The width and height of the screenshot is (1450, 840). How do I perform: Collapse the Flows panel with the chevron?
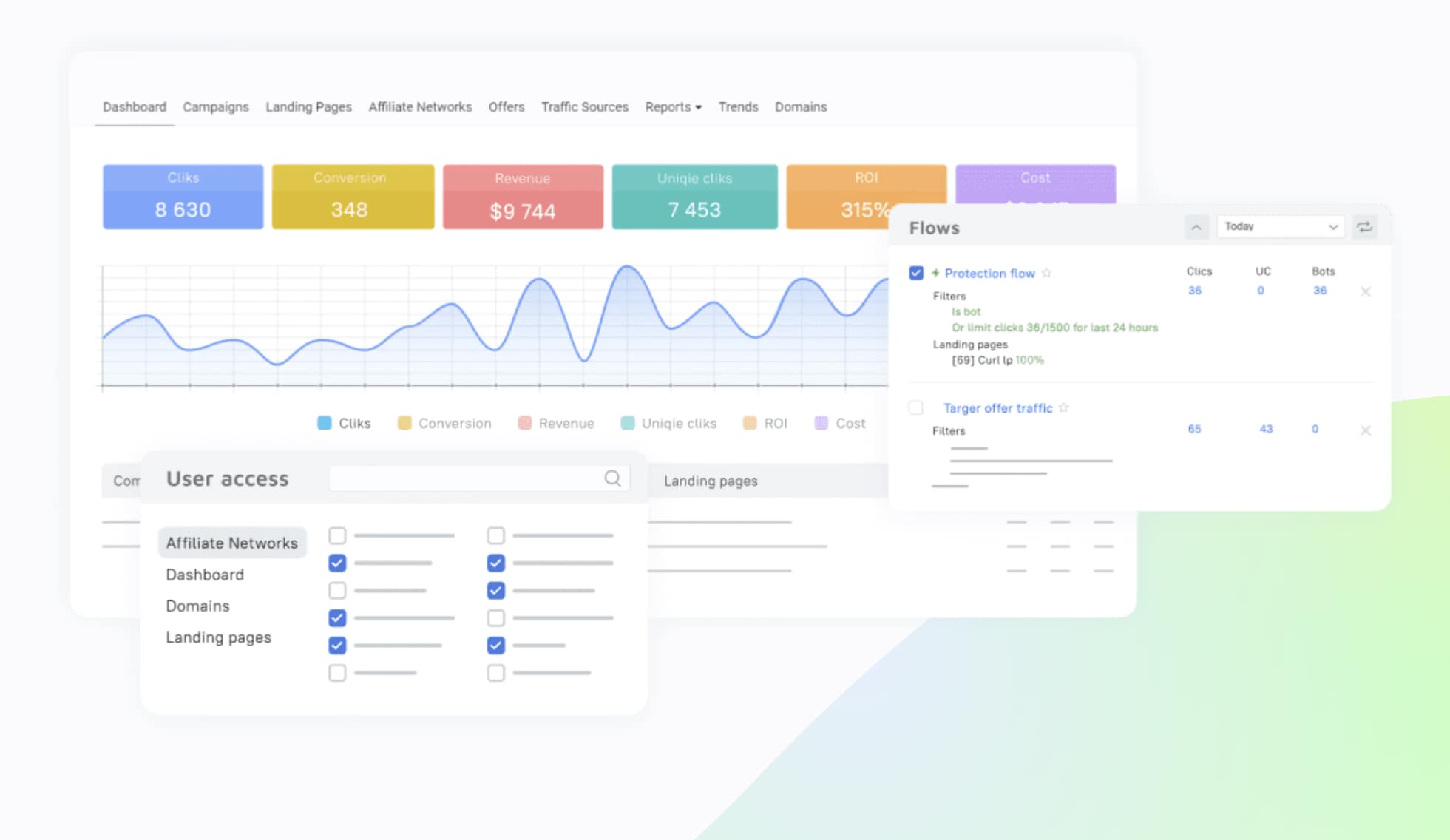(1196, 227)
